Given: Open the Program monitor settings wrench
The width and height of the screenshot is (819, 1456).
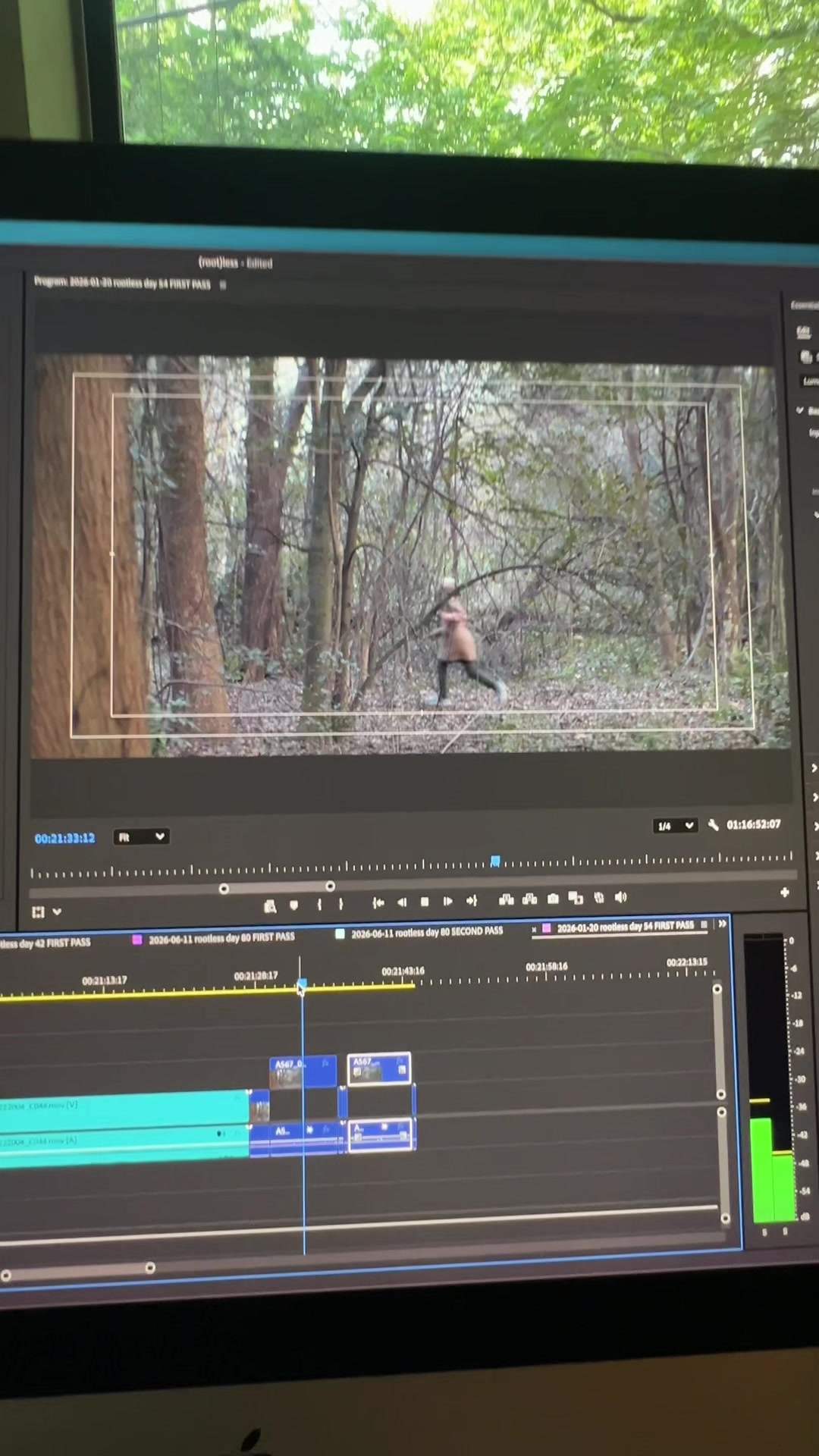Looking at the screenshot, I should point(714,824).
